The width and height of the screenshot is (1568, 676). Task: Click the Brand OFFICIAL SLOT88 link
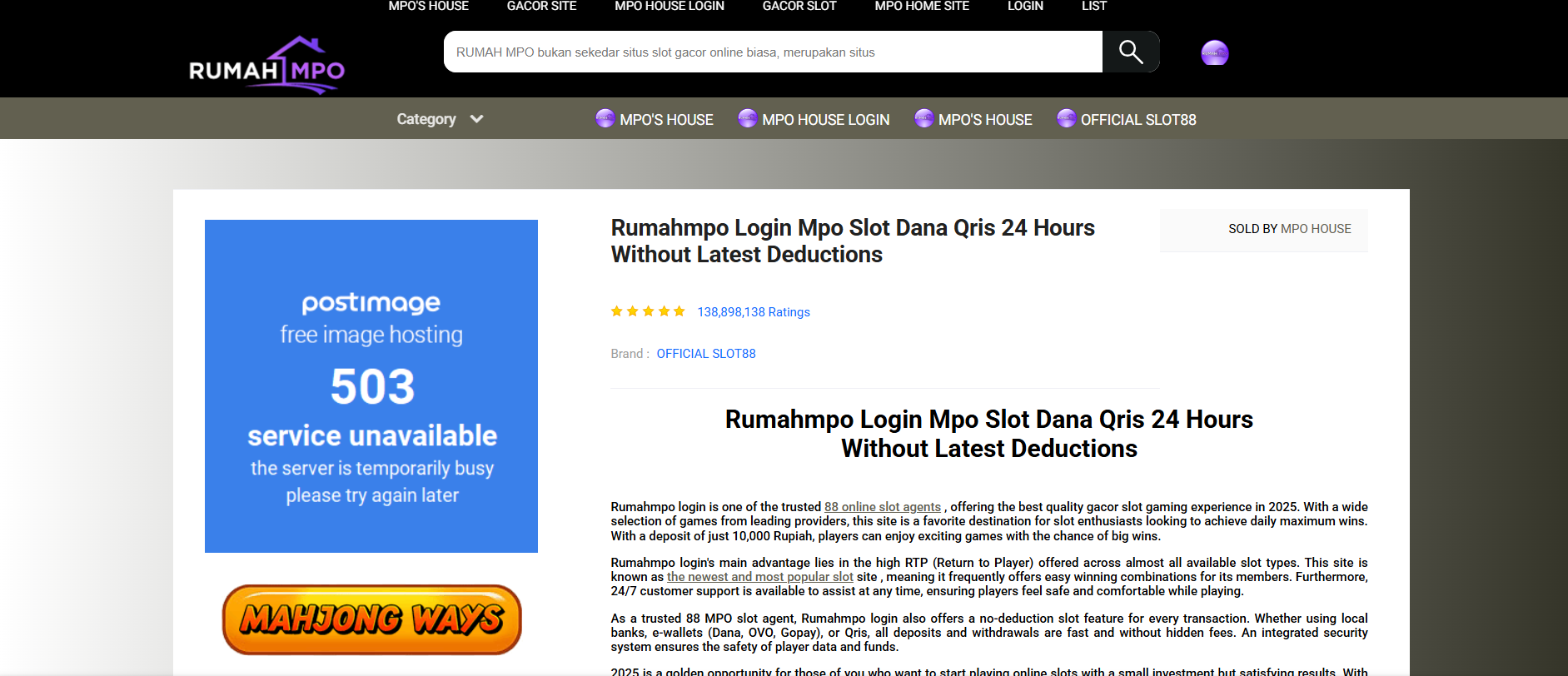(x=706, y=354)
